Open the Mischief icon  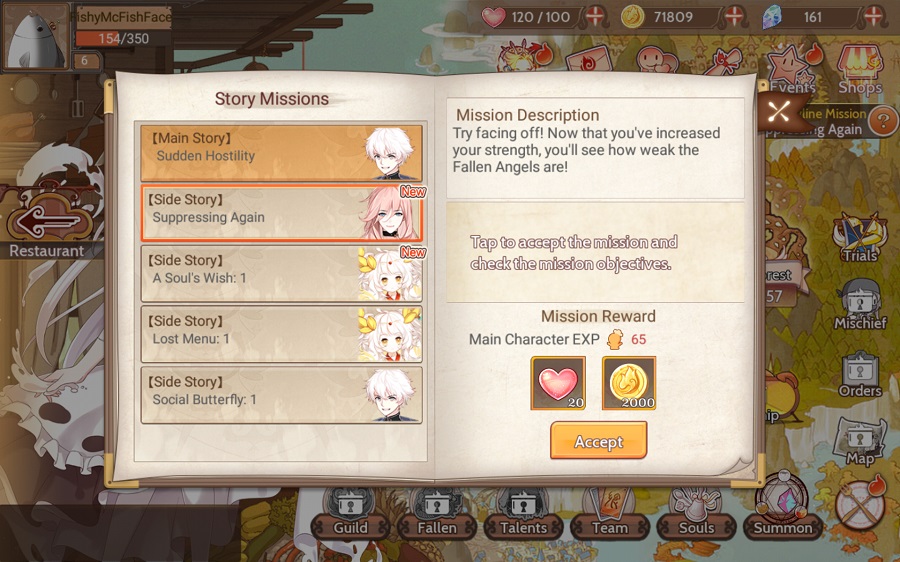[x=859, y=305]
